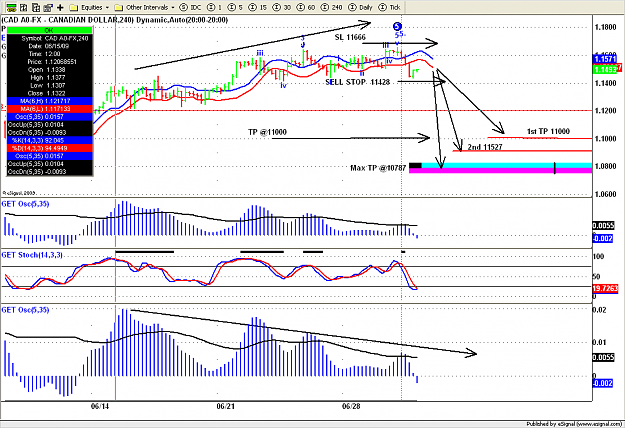Click the 06/21 date axis label
This screenshot has width=625, height=428.
tap(226, 406)
